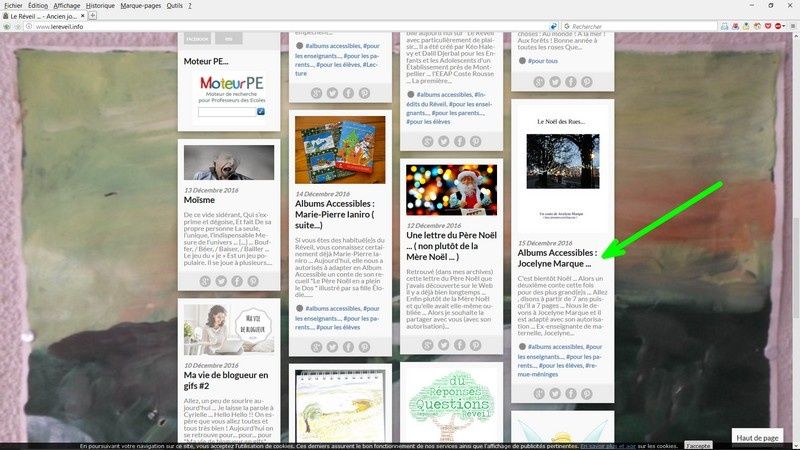
Task: Open the Adblock icon dropdown arrow
Action: coord(784,26)
